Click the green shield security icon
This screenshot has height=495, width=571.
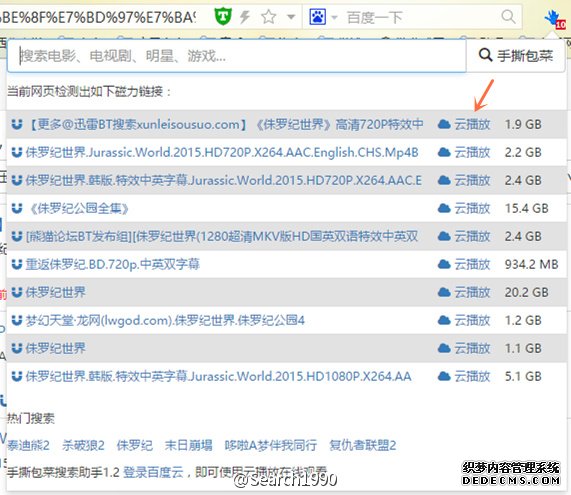coord(223,16)
